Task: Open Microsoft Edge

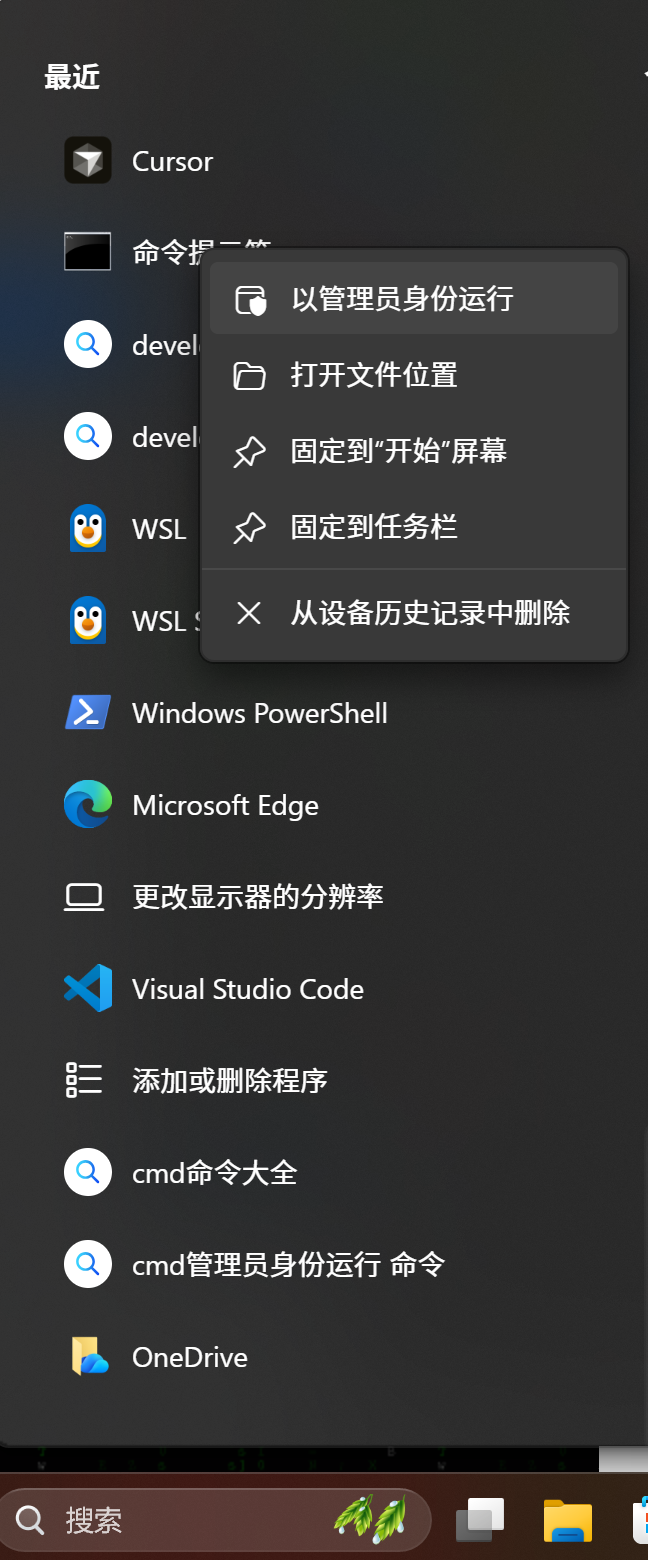Action: click(x=224, y=804)
